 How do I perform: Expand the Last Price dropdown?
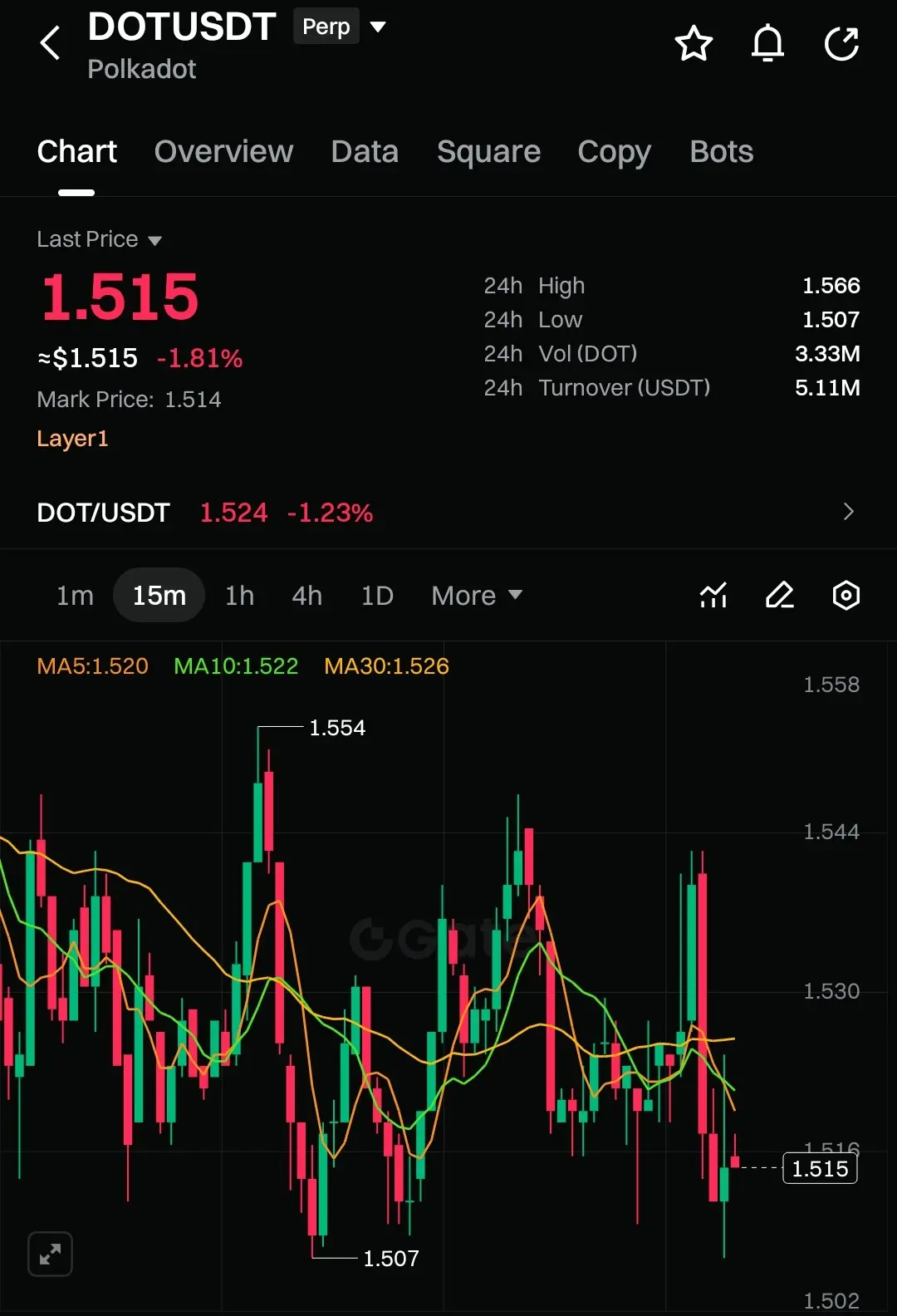99,239
